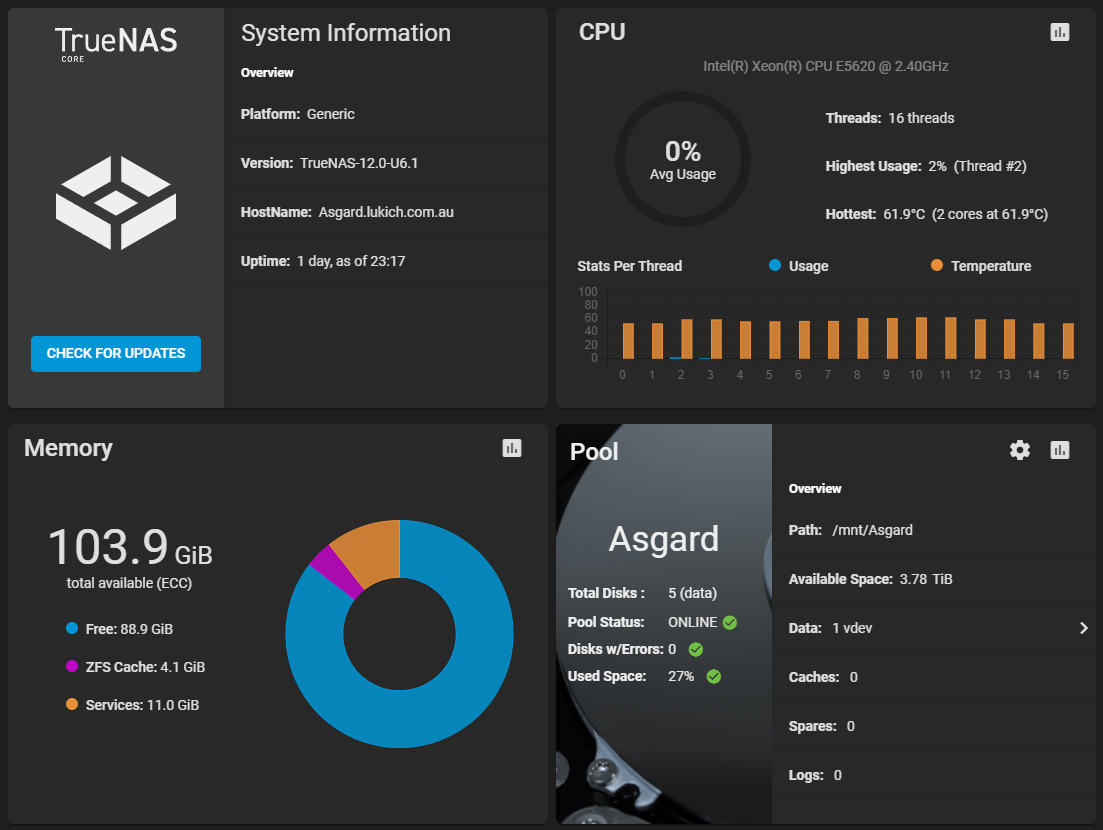Click the Services: 11.0 GiB label
Image resolution: width=1103 pixels, height=830 pixels.
coord(142,705)
